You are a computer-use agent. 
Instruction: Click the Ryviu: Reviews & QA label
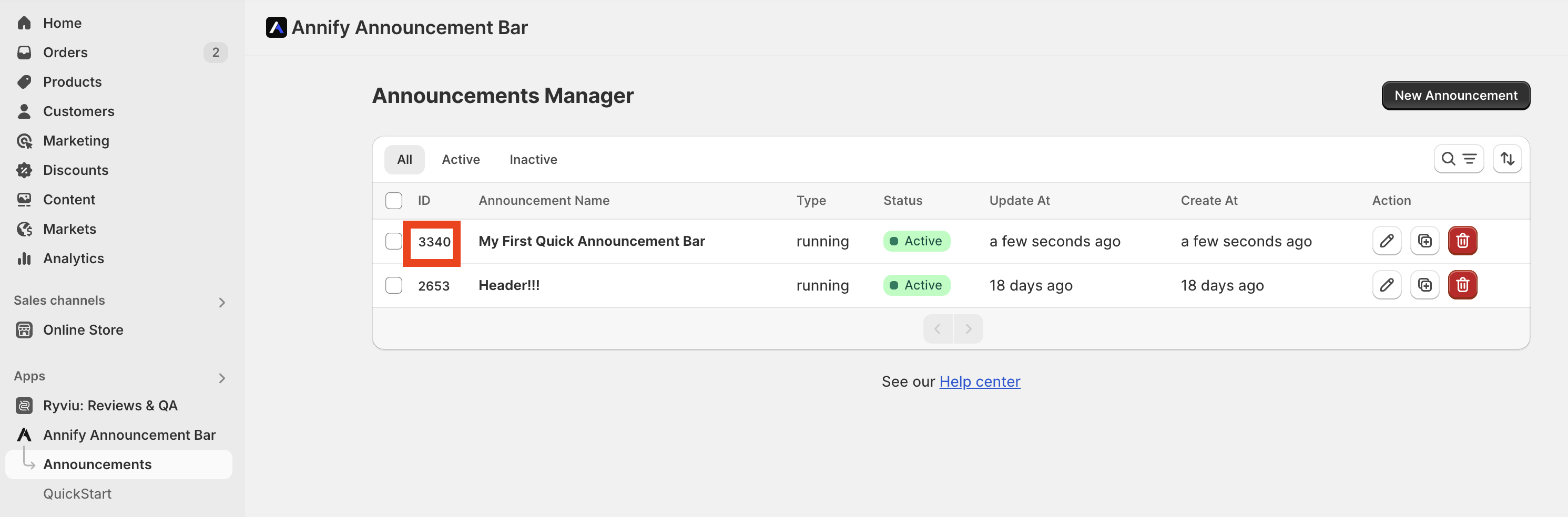coord(110,406)
